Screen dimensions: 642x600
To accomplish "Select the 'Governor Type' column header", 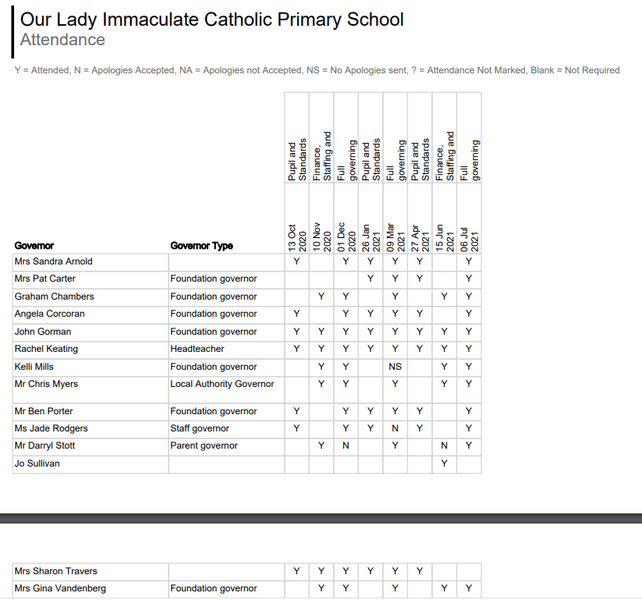I will tap(201, 246).
